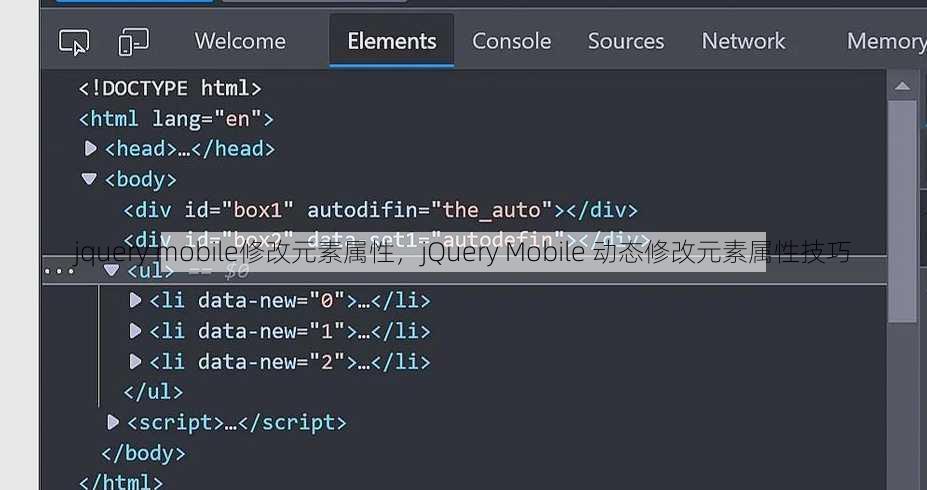Click the scrollbar up arrow

(x=902, y=86)
